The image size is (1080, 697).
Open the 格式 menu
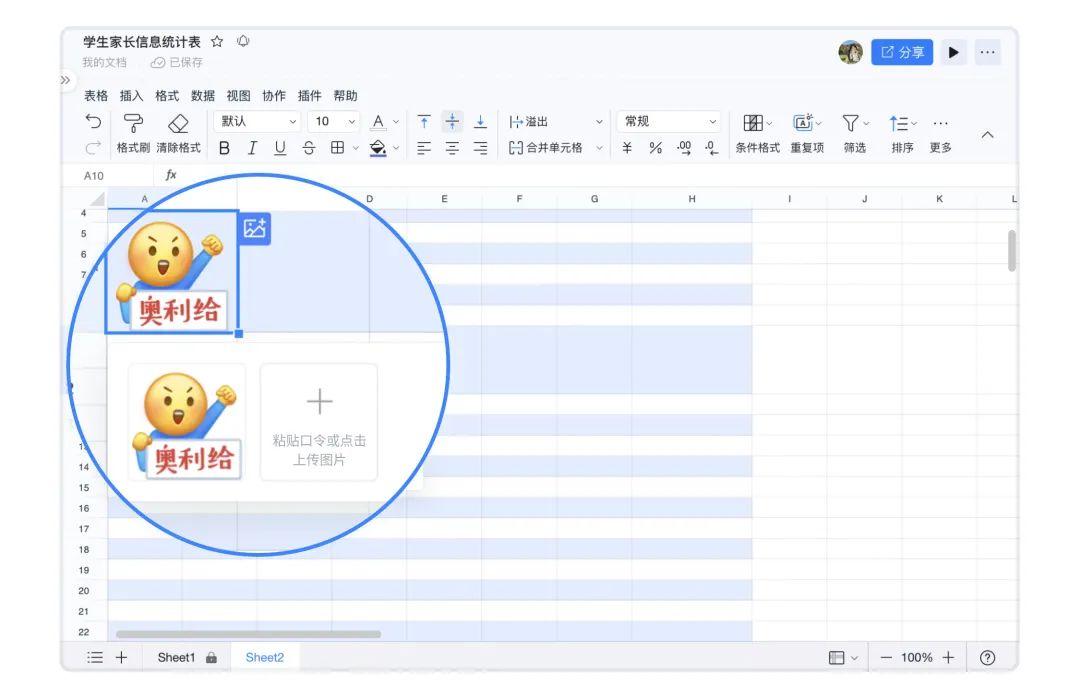[167, 96]
